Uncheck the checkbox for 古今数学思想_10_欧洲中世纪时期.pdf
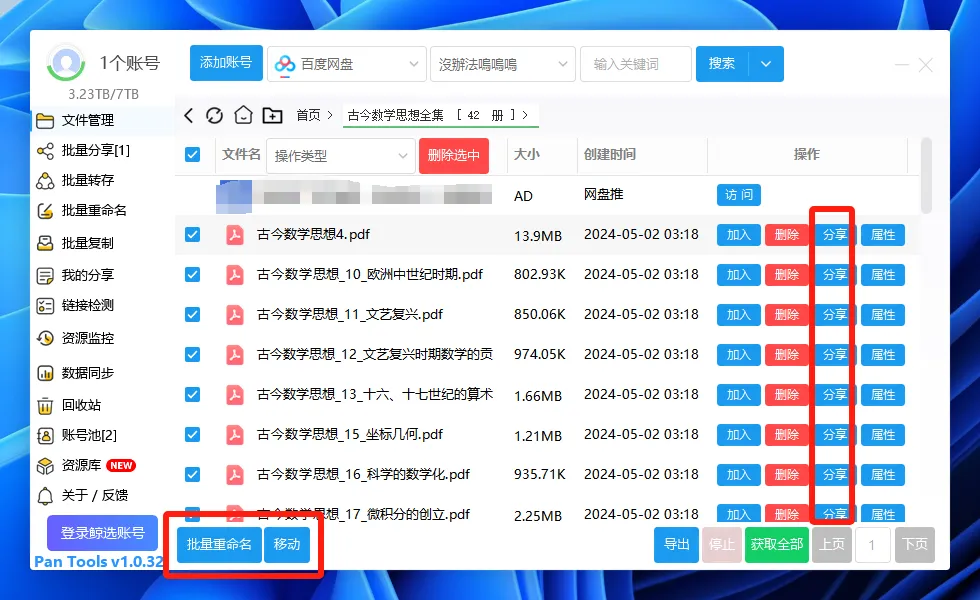 tap(192, 275)
